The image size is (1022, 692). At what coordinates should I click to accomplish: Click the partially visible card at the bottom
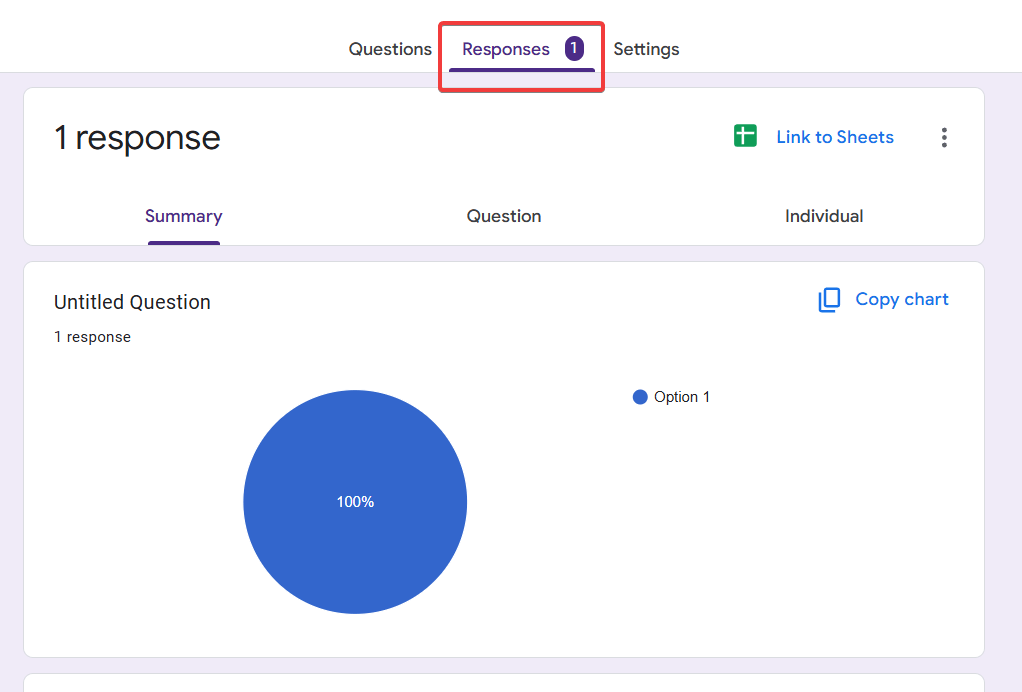[x=503, y=683]
